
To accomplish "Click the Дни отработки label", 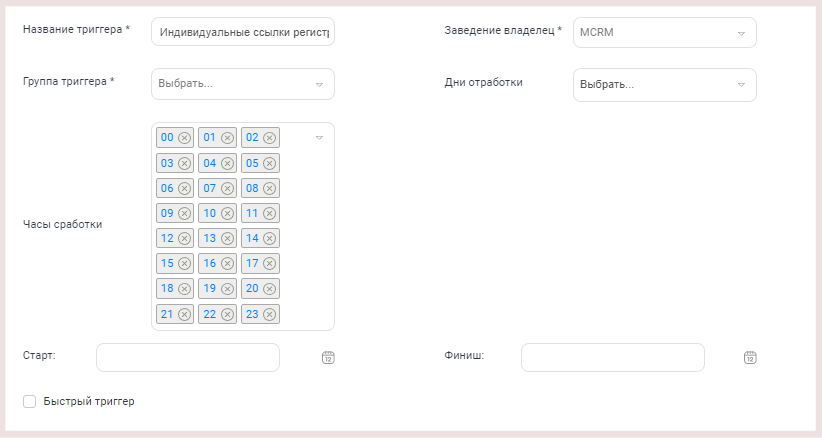I will click(483, 82).
